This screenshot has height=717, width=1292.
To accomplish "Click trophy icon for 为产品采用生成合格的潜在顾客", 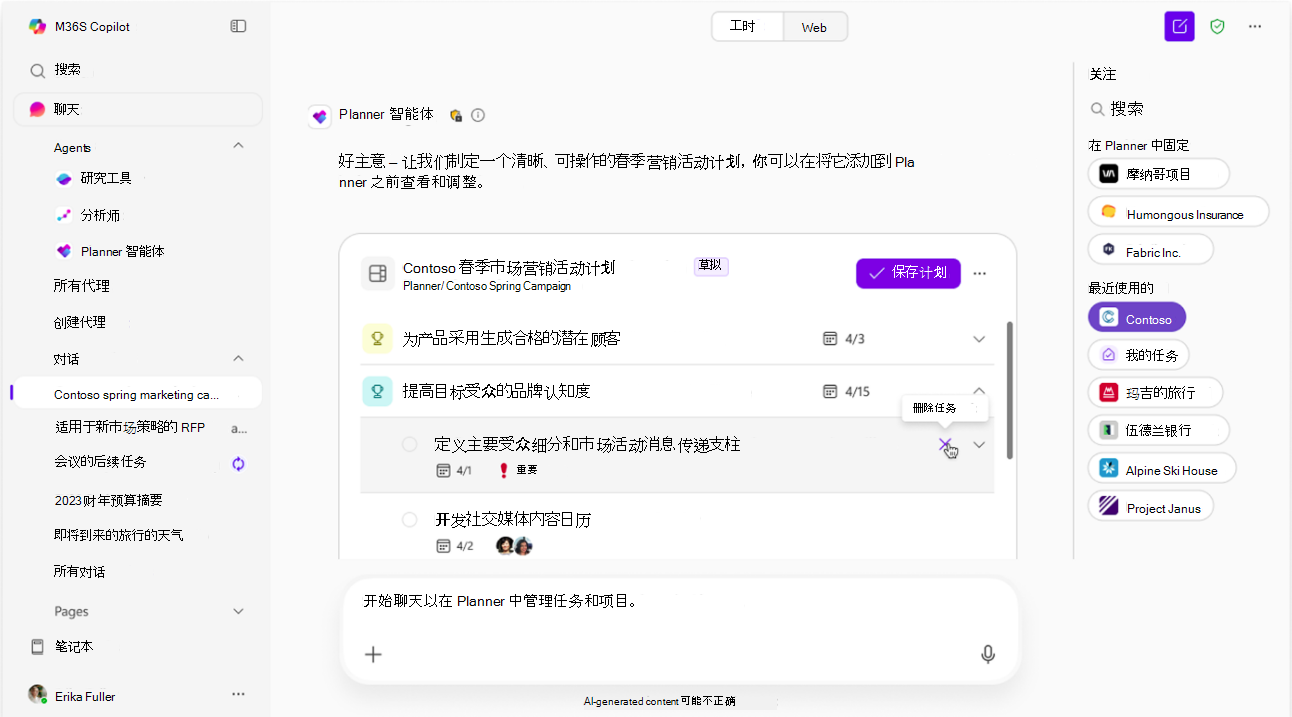I will click(377, 339).
